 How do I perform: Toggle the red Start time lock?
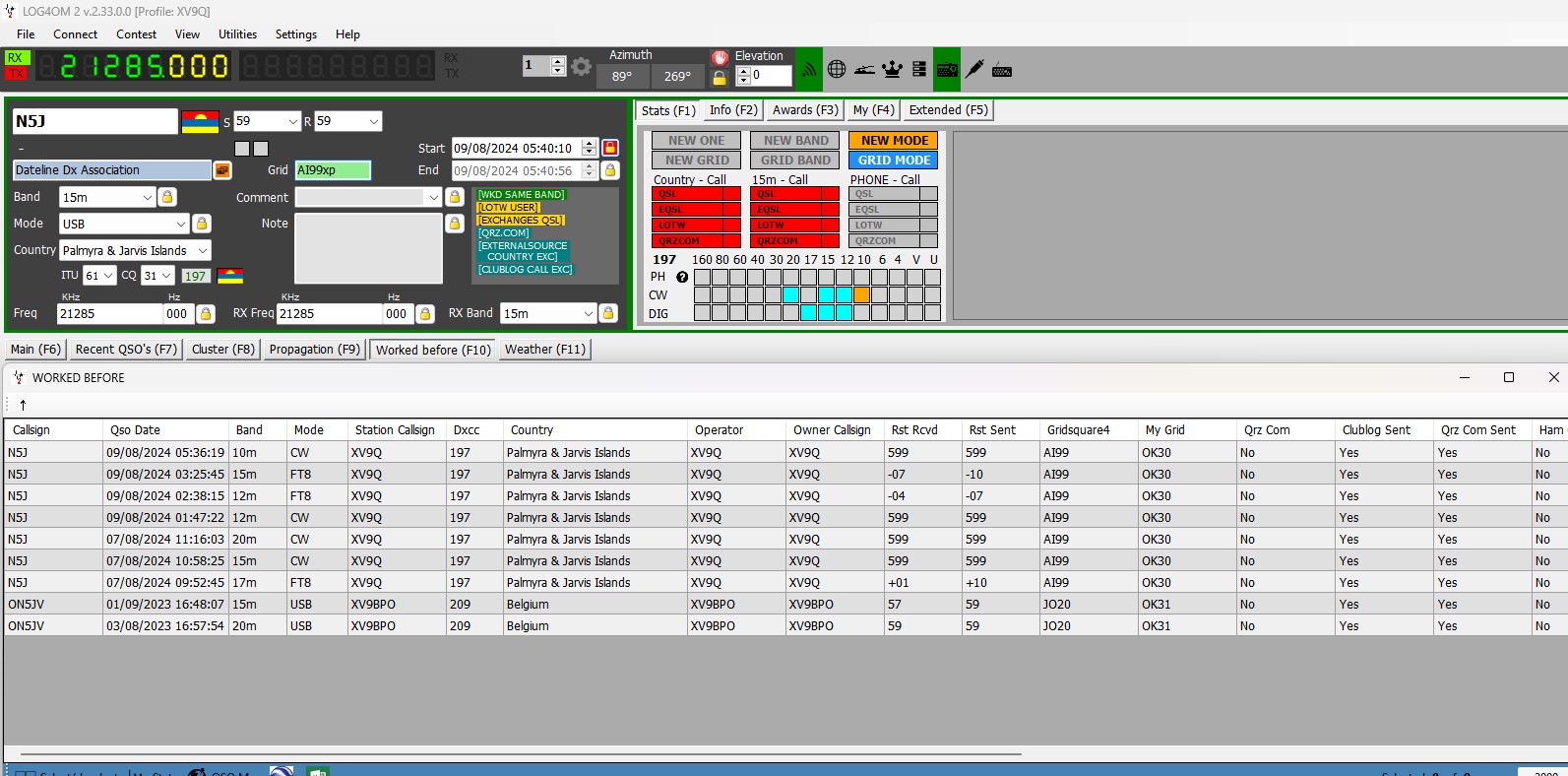(x=610, y=148)
